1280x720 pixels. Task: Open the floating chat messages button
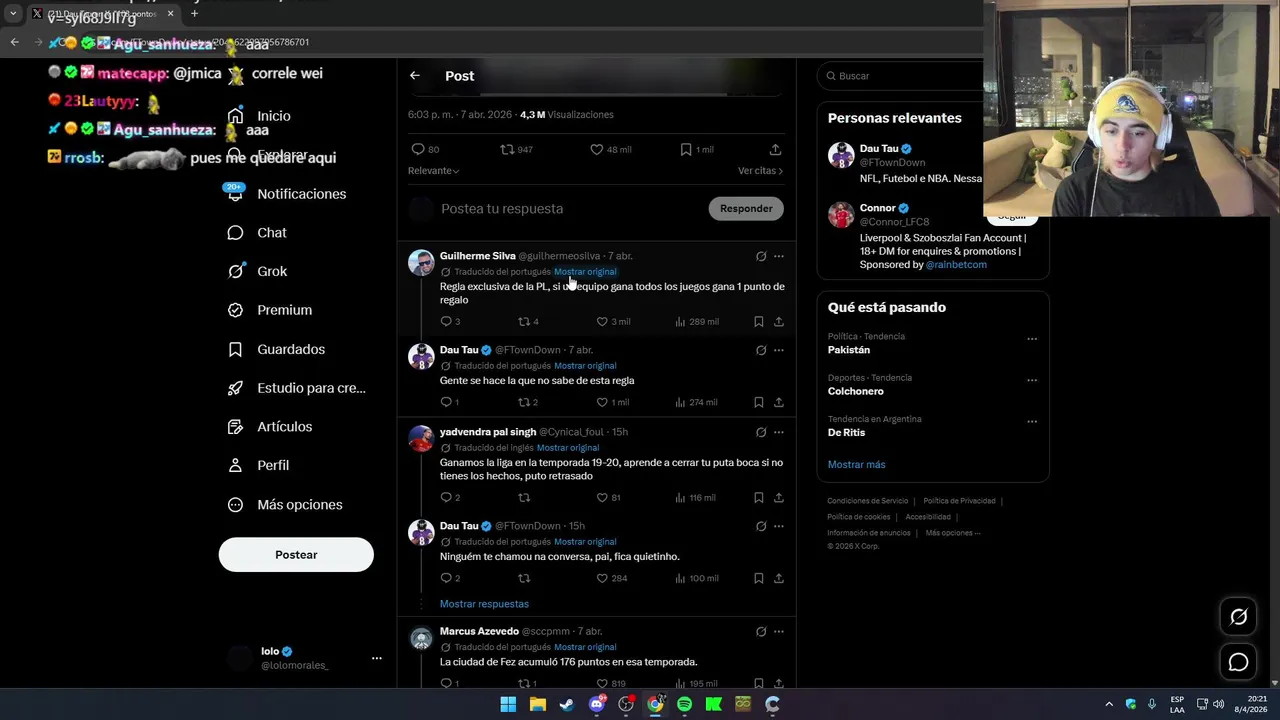coord(1238,662)
